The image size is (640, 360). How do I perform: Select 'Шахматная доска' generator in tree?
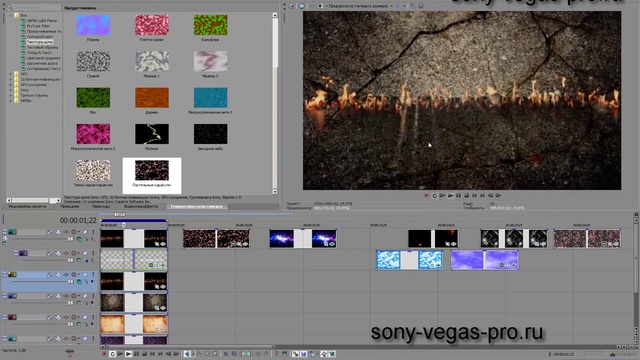42,63
